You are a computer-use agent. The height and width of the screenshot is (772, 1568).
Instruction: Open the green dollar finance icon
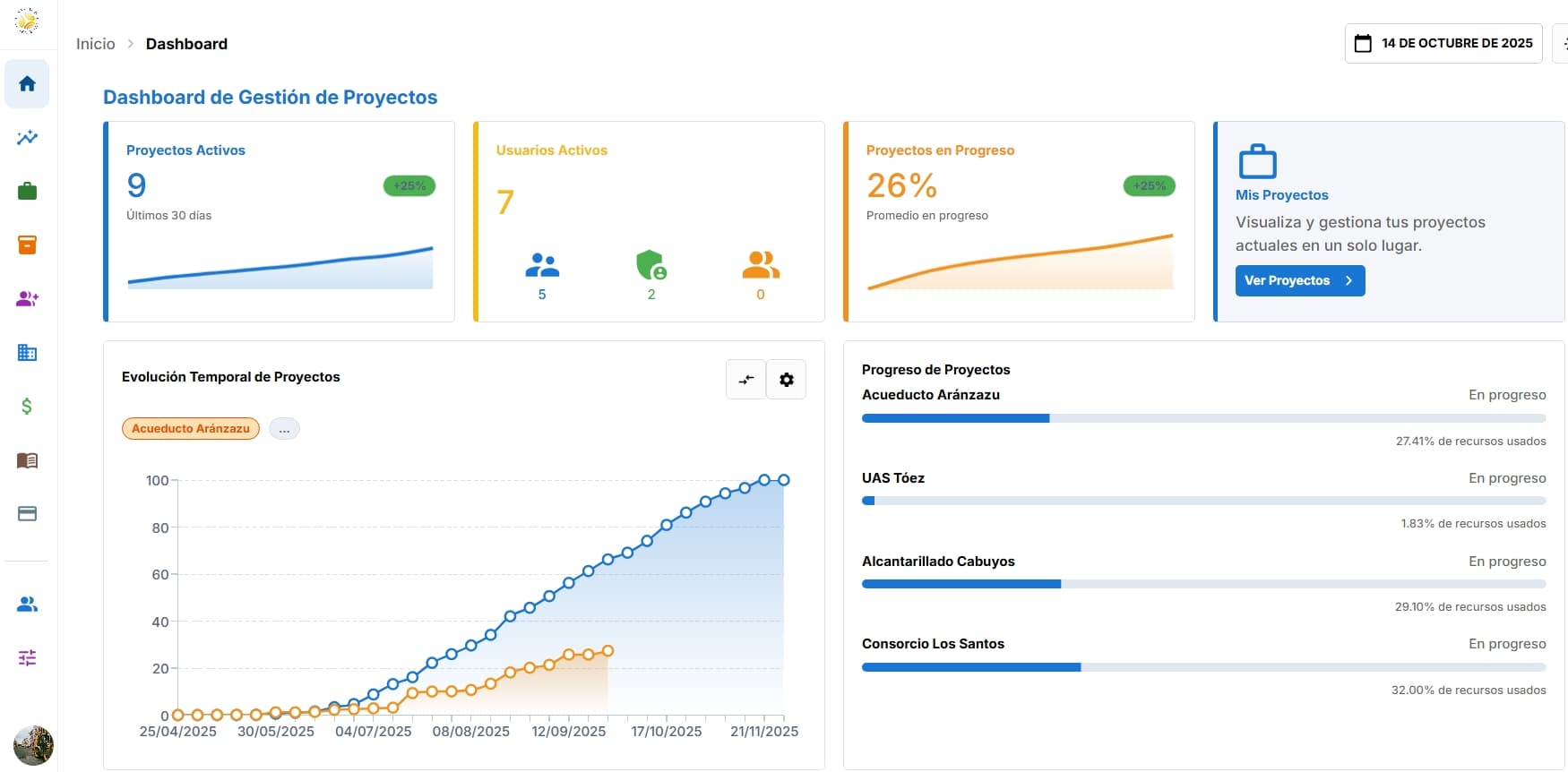click(x=27, y=406)
